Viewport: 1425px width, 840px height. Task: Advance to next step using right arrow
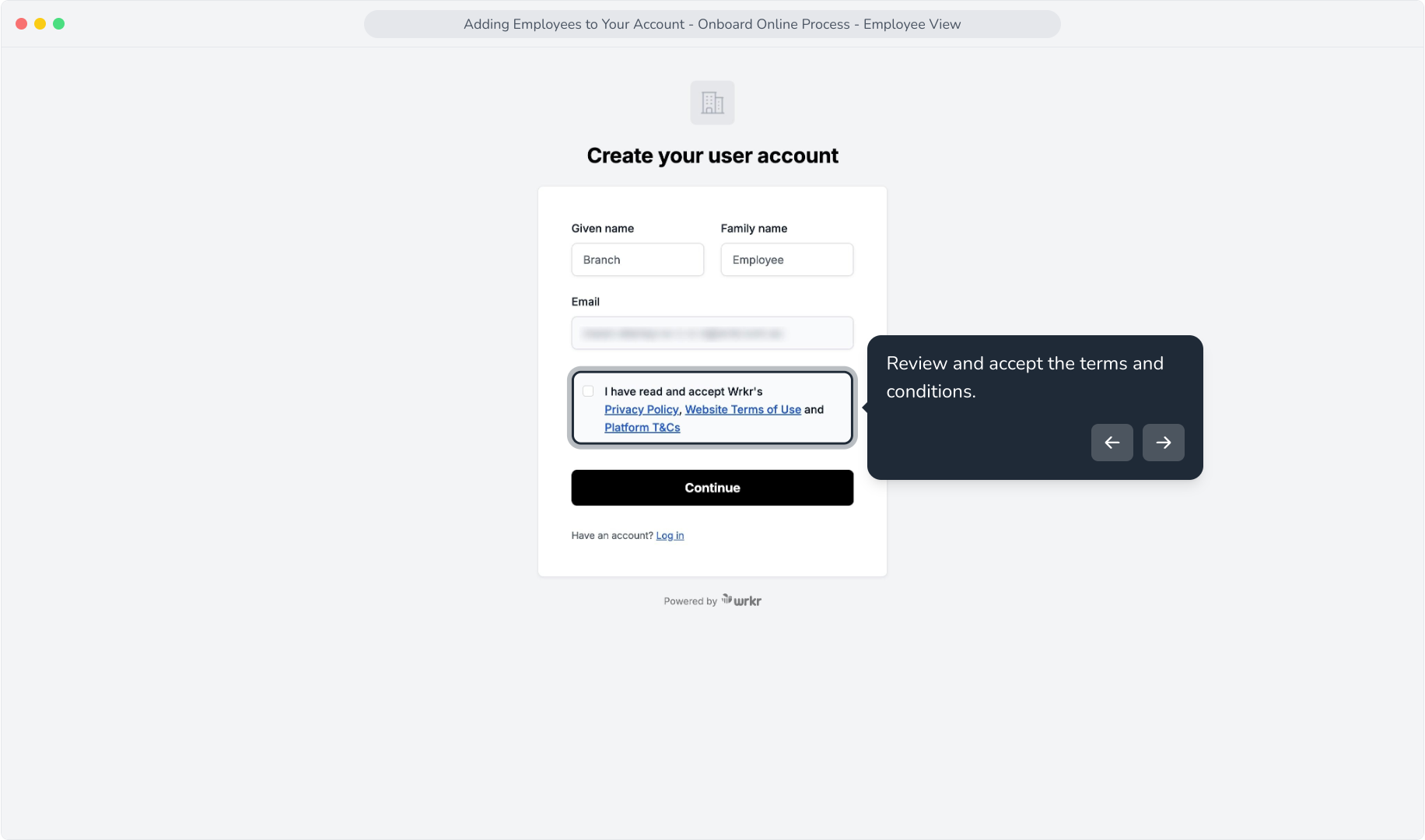1164,443
